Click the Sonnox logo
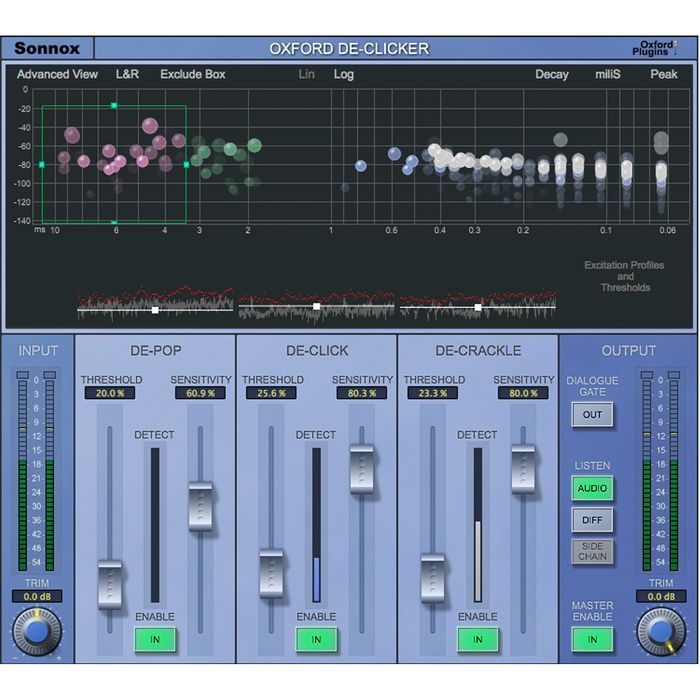This screenshot has width=700, height=700. pyautogui.click(x=46, y=49)
